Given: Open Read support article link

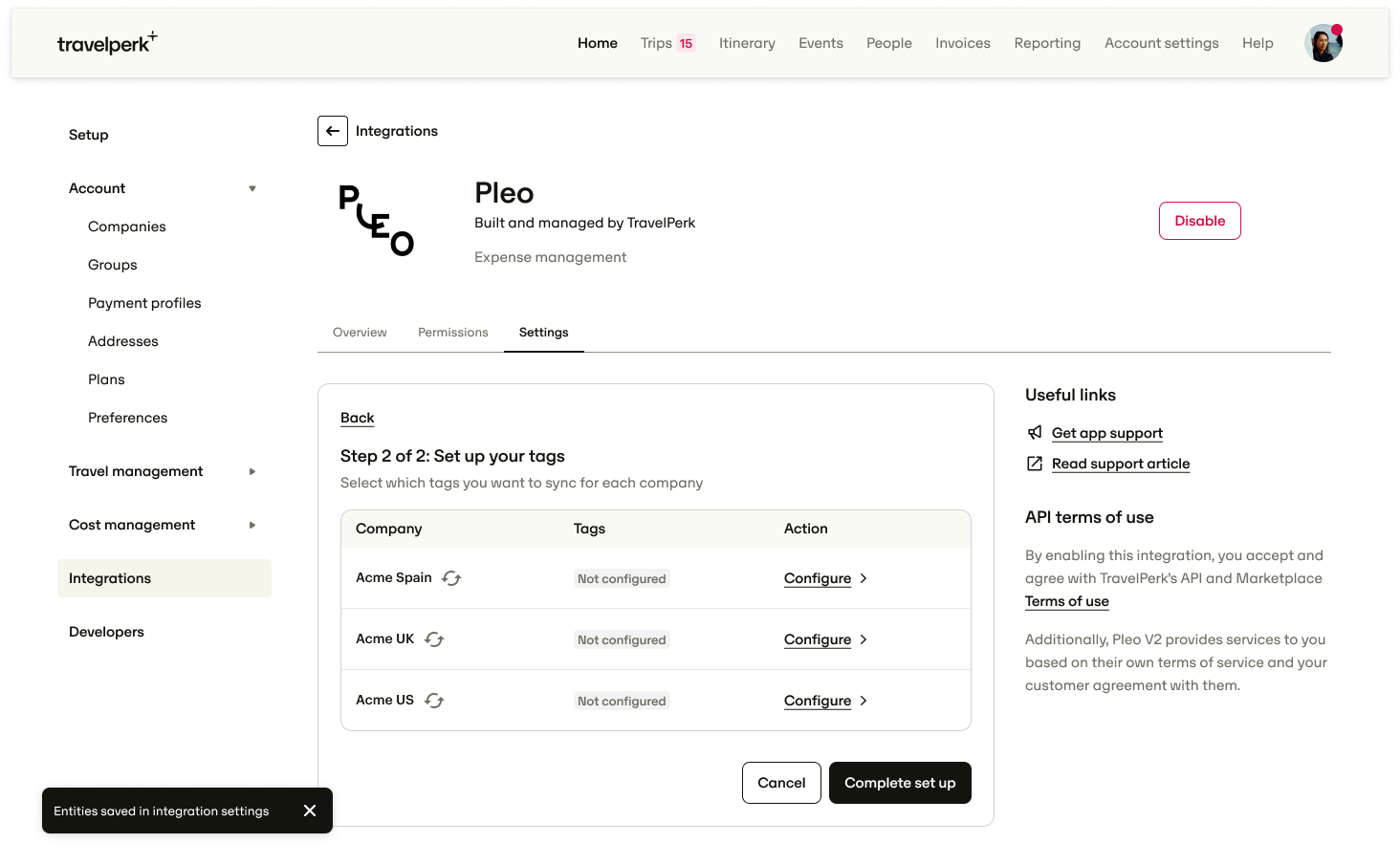Looking at the screenshot, I should click(1121, 464).
